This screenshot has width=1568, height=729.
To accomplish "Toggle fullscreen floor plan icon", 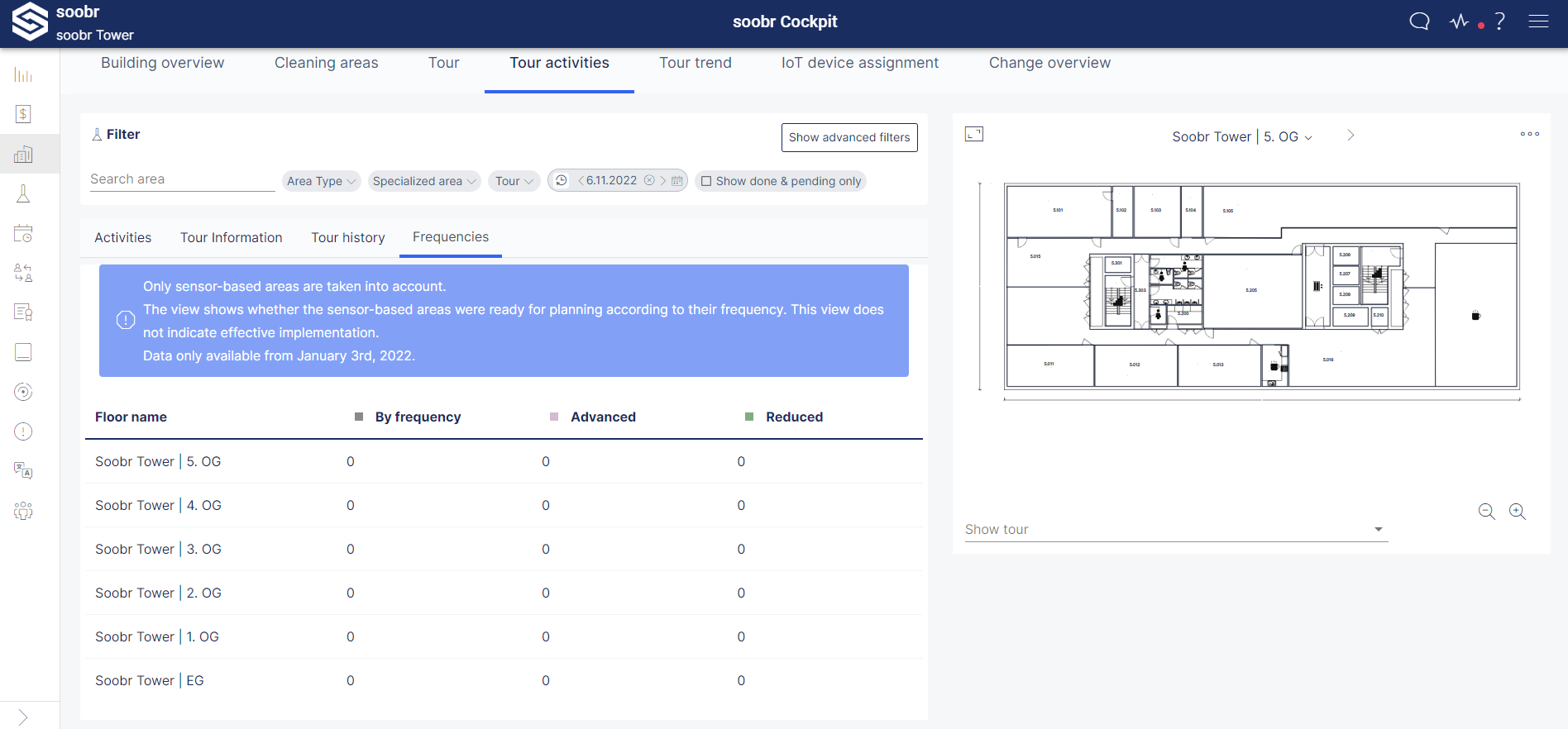I will [x=974, y=134].
